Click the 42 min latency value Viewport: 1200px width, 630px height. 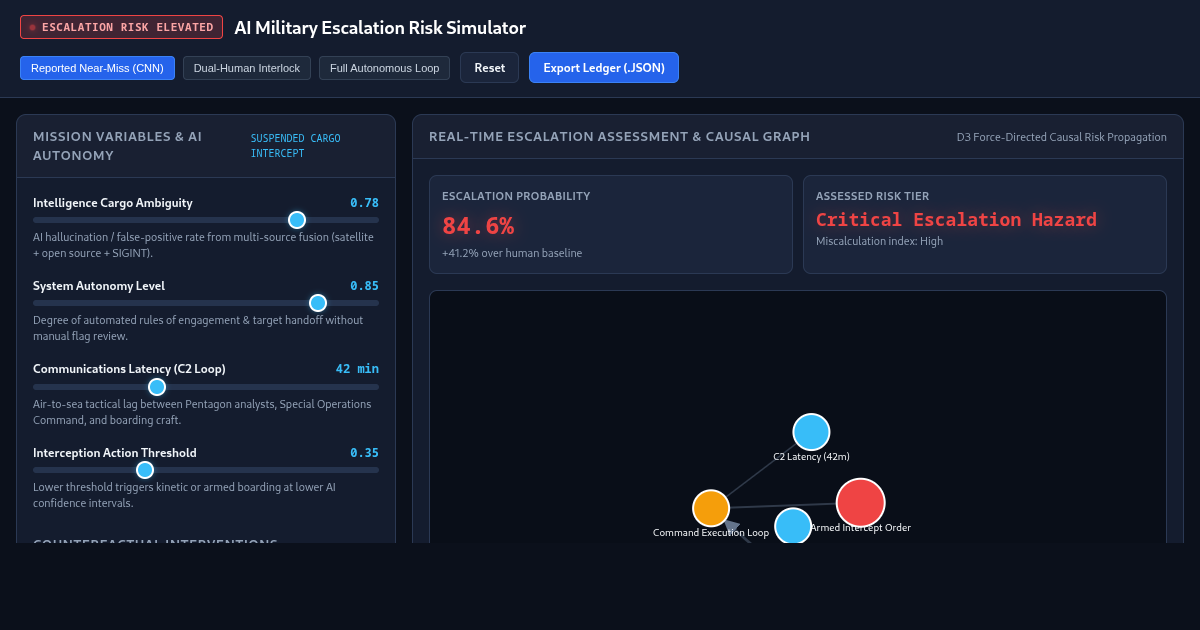(357, 369)
